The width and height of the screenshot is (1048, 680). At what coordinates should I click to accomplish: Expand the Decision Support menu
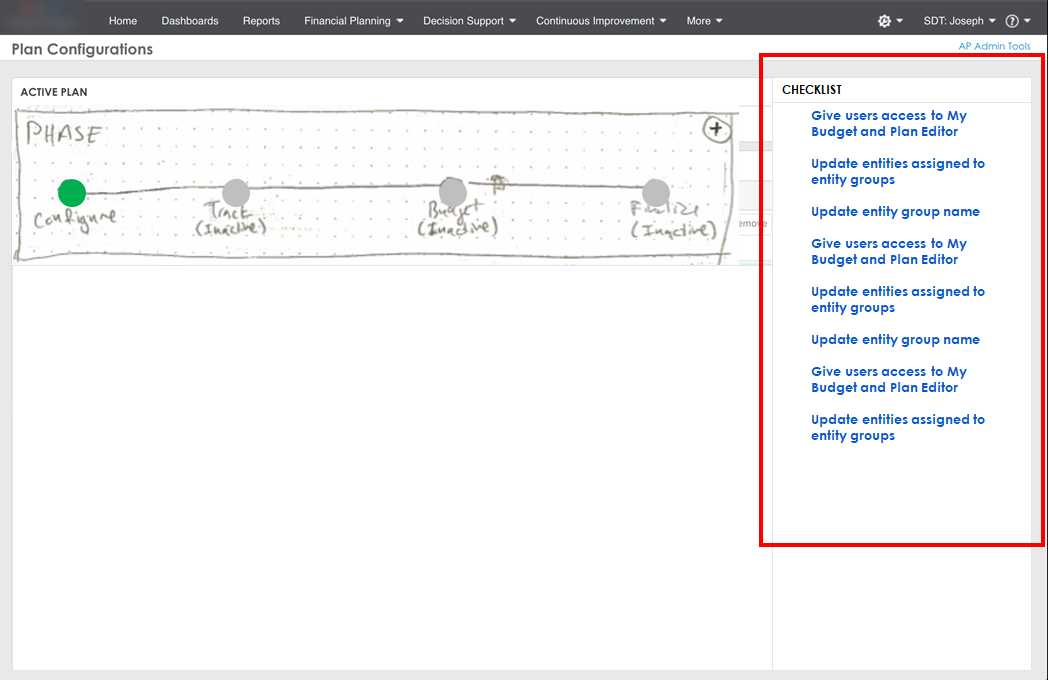(x=469, y=21)
